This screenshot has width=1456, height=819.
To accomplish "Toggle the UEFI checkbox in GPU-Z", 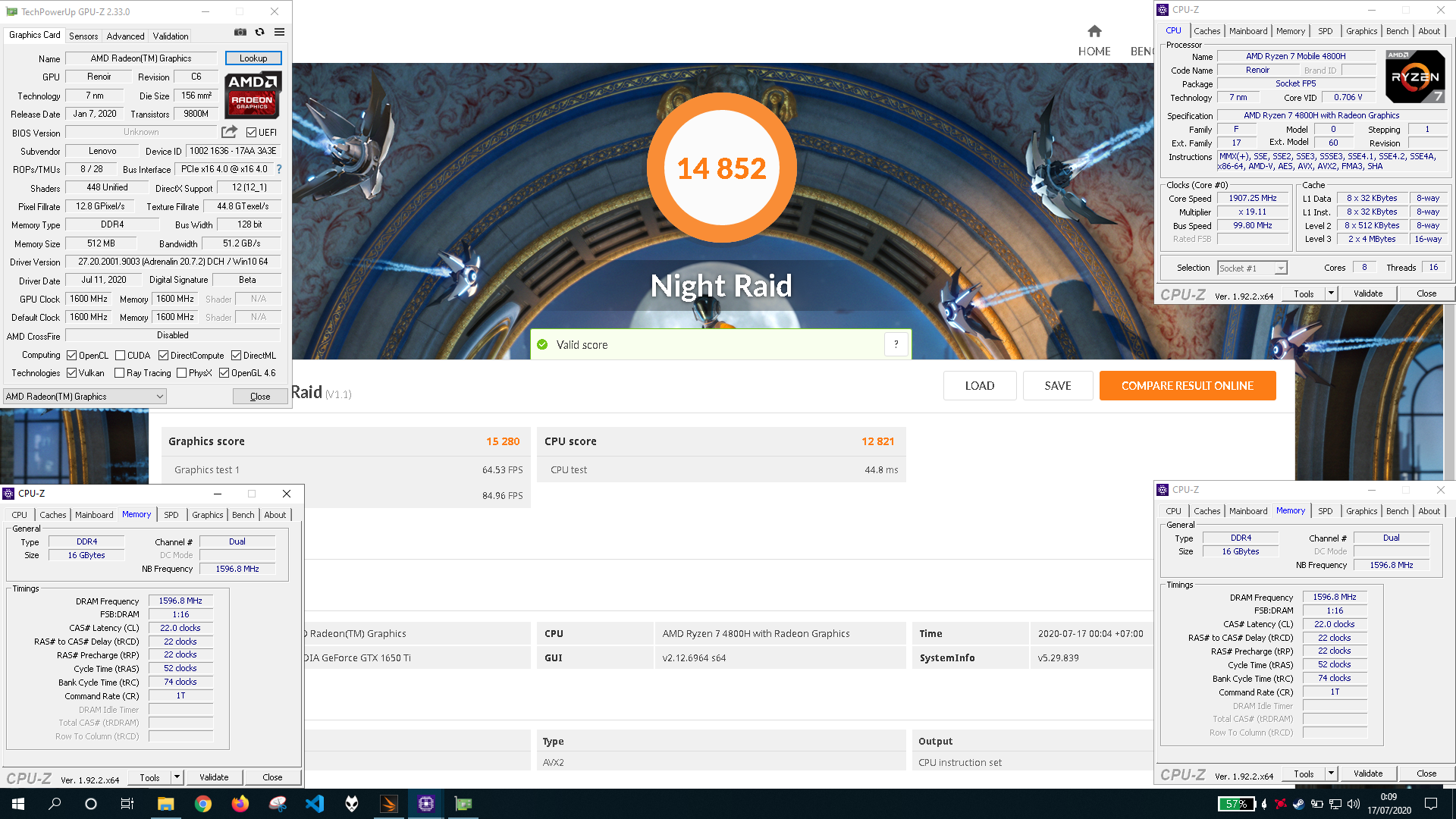I will 251,132.
